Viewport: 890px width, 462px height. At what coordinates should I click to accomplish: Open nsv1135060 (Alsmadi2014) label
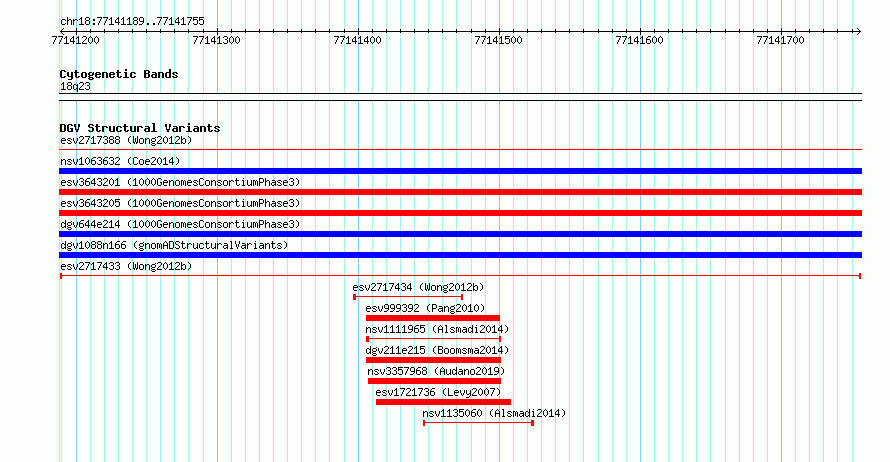click(494, 413)
